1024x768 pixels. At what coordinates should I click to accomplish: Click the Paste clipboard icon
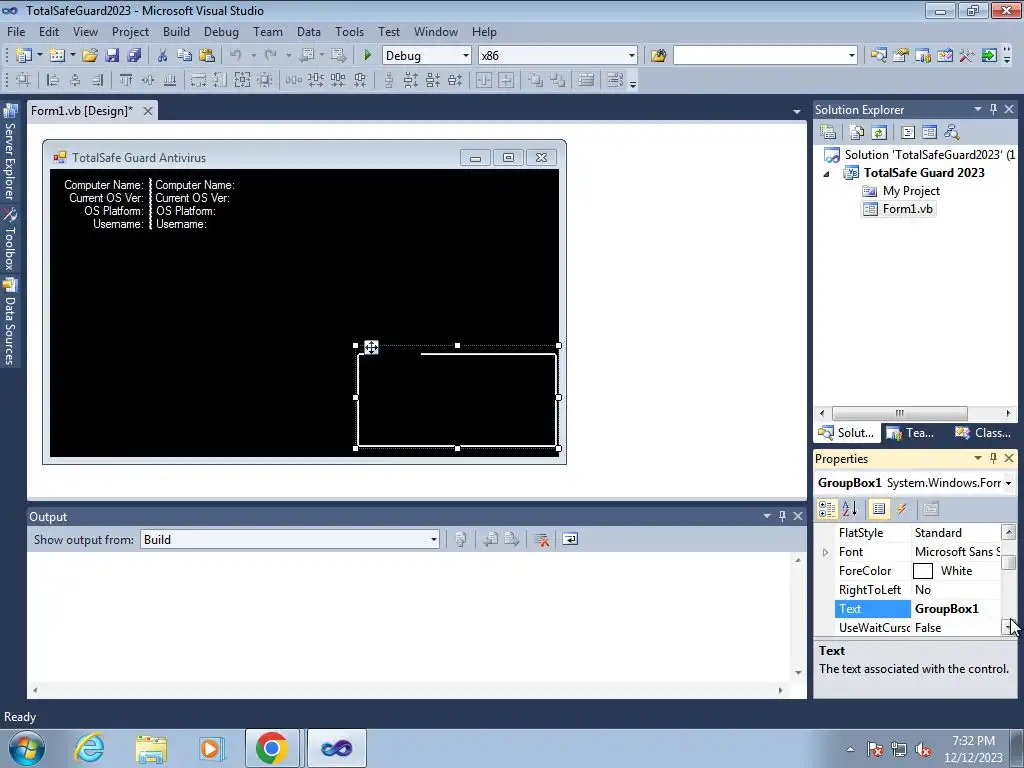(x=207, y=56)
